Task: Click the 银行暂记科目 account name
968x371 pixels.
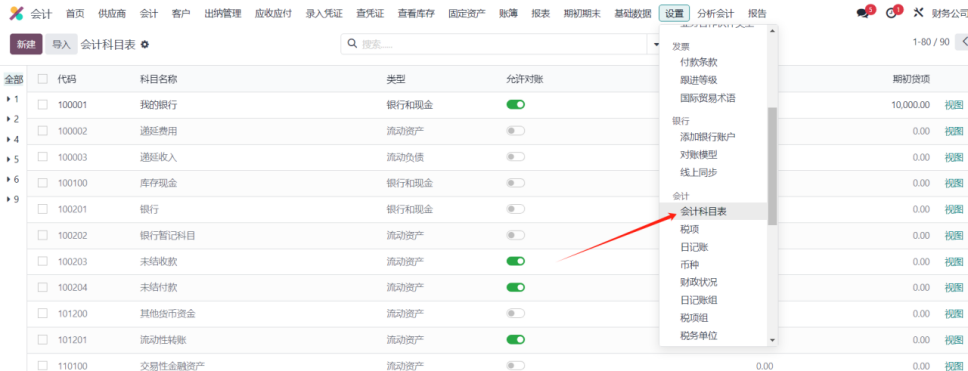Action: point(168,235)
